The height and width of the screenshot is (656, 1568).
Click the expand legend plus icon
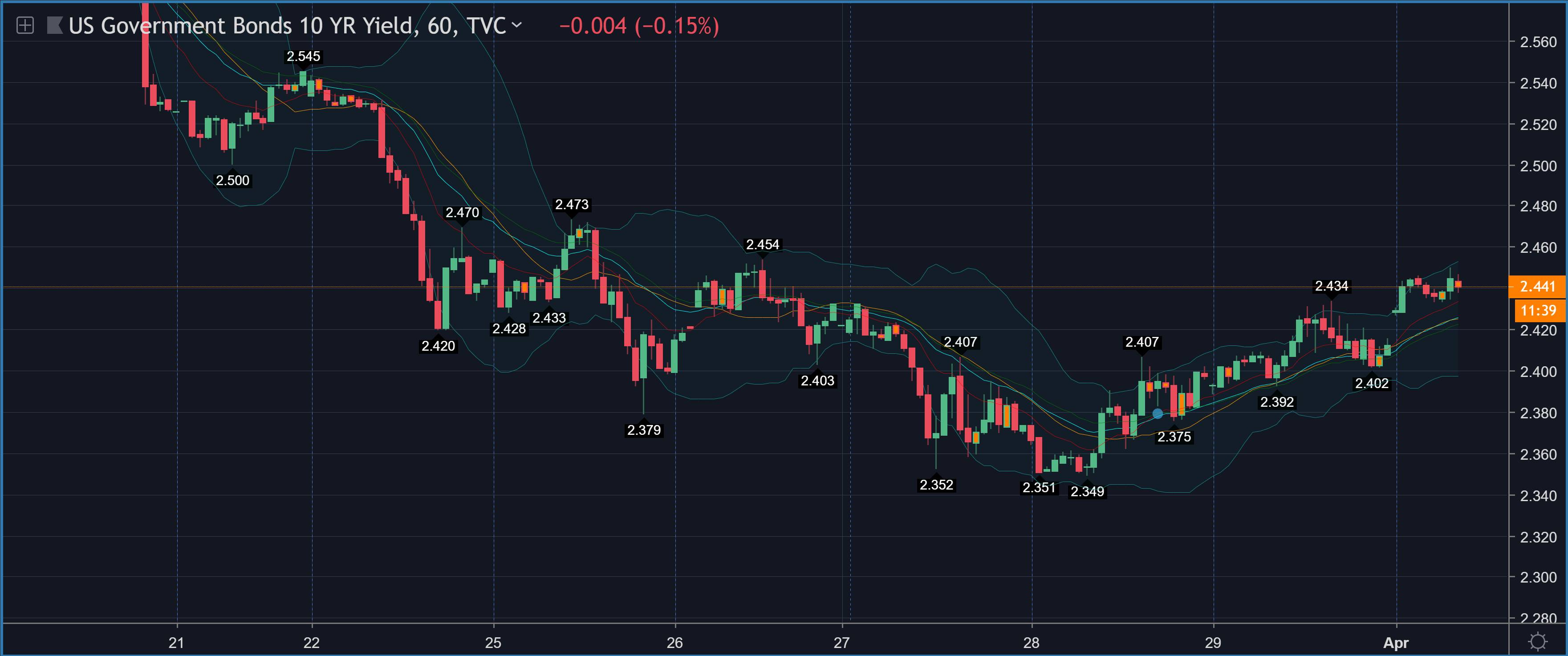pyautogui.click(x=25, y=25)
